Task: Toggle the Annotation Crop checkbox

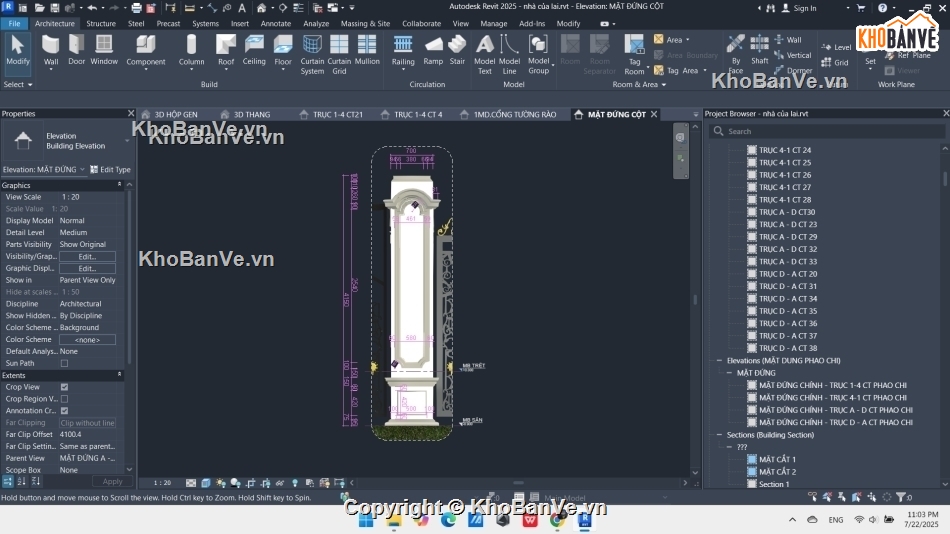Action: [x=64, y=410]
